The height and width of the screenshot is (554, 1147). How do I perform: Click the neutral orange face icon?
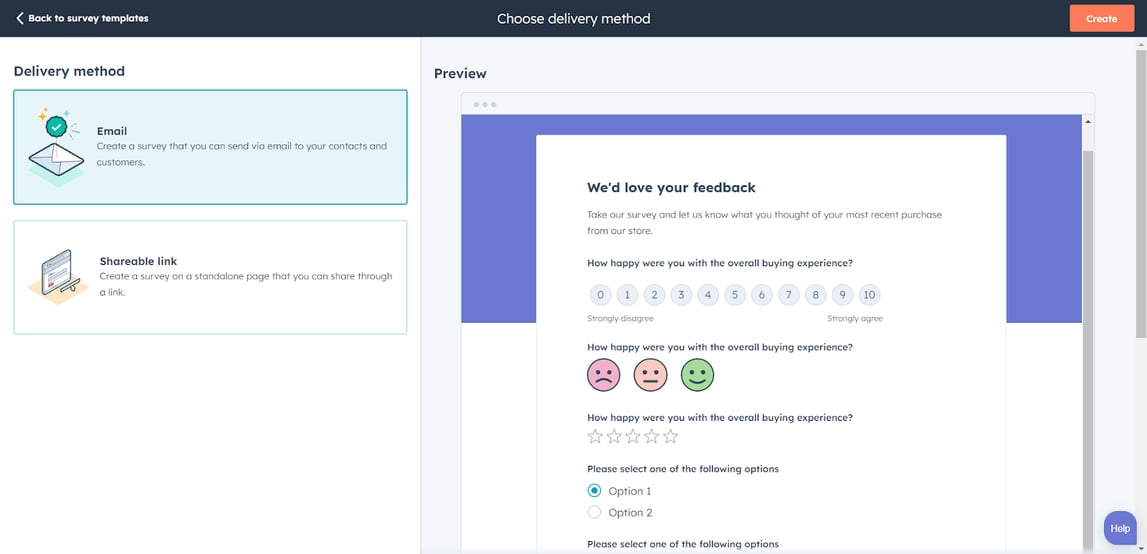650,375
